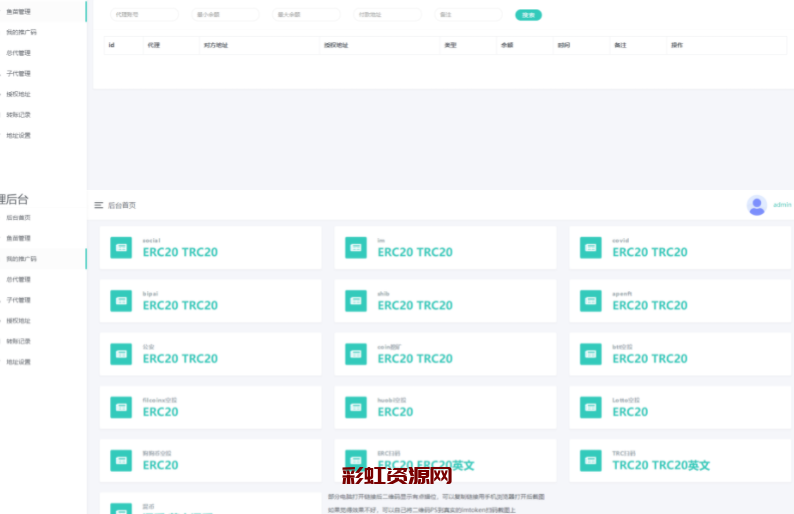The height and width of the screenshot is (514, 794).
Task: Open 后台首页 in the sidebar menu
Action: coord(19,217)
